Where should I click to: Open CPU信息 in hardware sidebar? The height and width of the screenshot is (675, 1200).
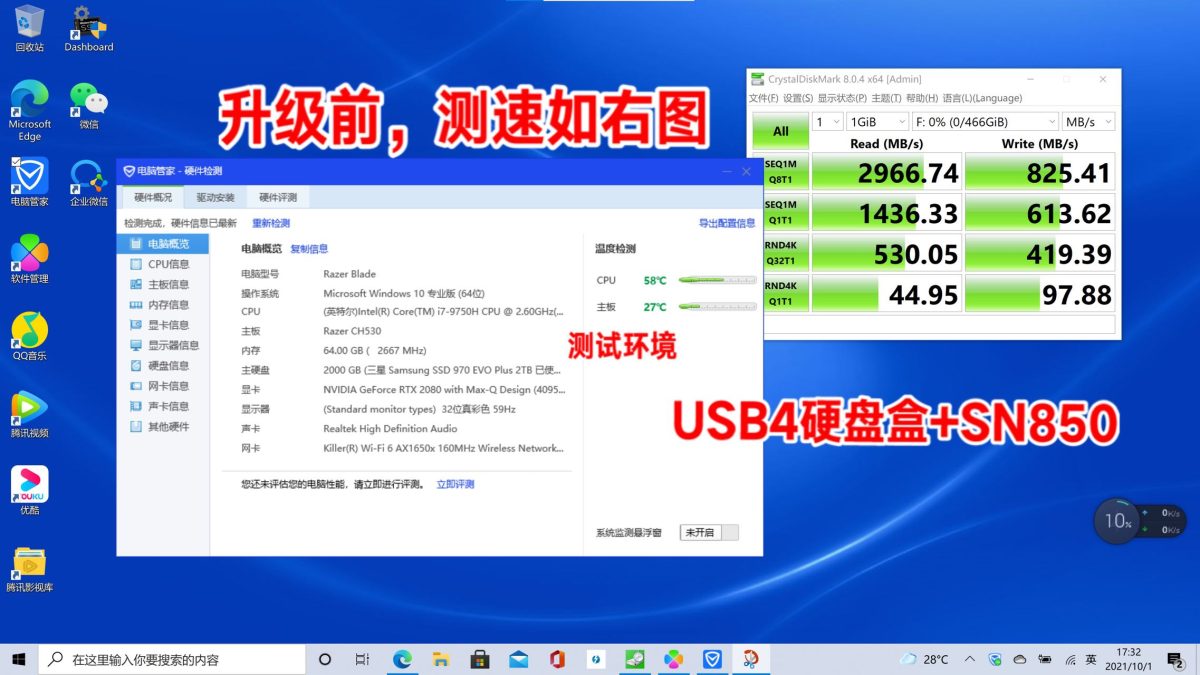point(166,264)
